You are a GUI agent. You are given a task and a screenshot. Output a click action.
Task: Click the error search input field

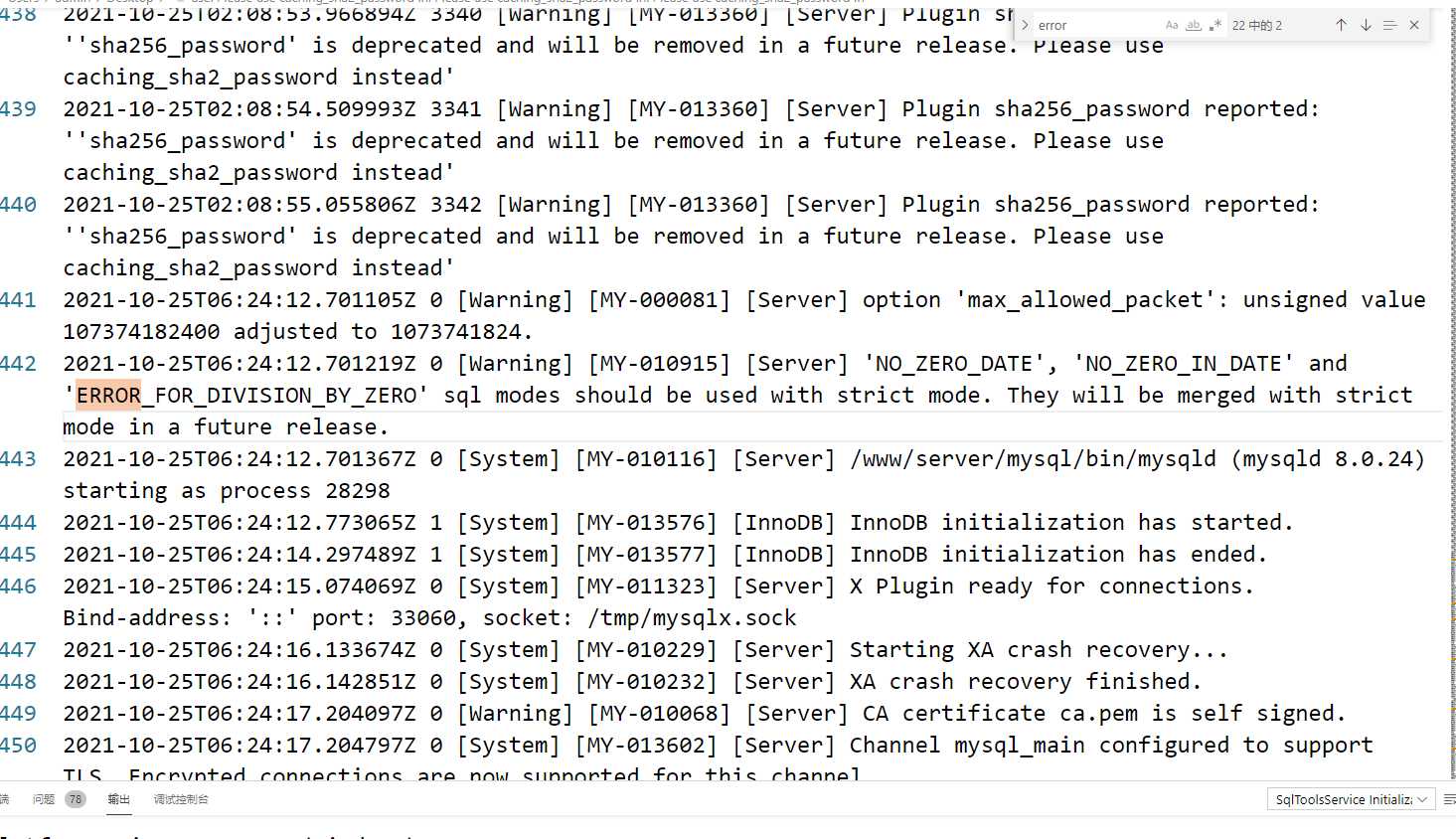click(1096, 25)
